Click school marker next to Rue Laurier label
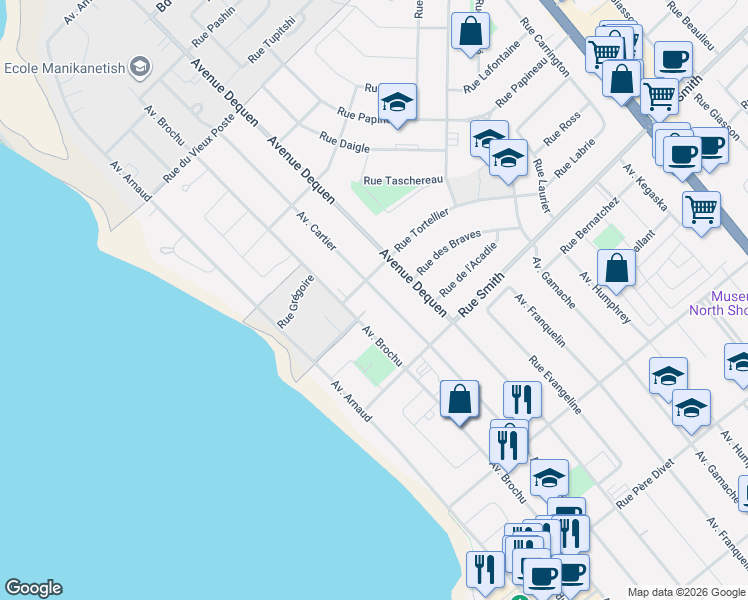This screenshot has width=748, height=600. tap(509, 159)
